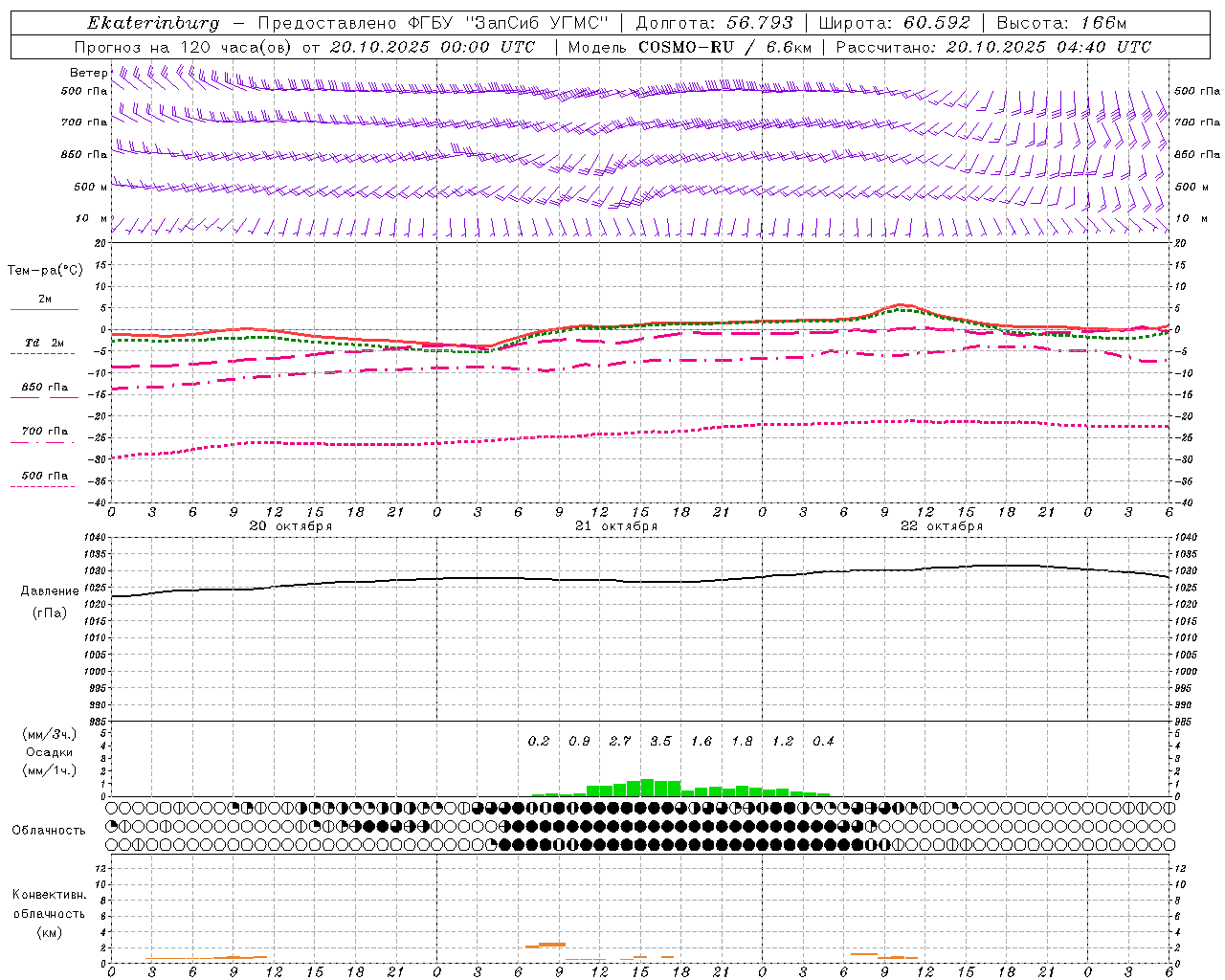Click the (мм/3ч.) unit label
Image resolution: width=1225 pixels, height=980 pixels.
[49, 734]
